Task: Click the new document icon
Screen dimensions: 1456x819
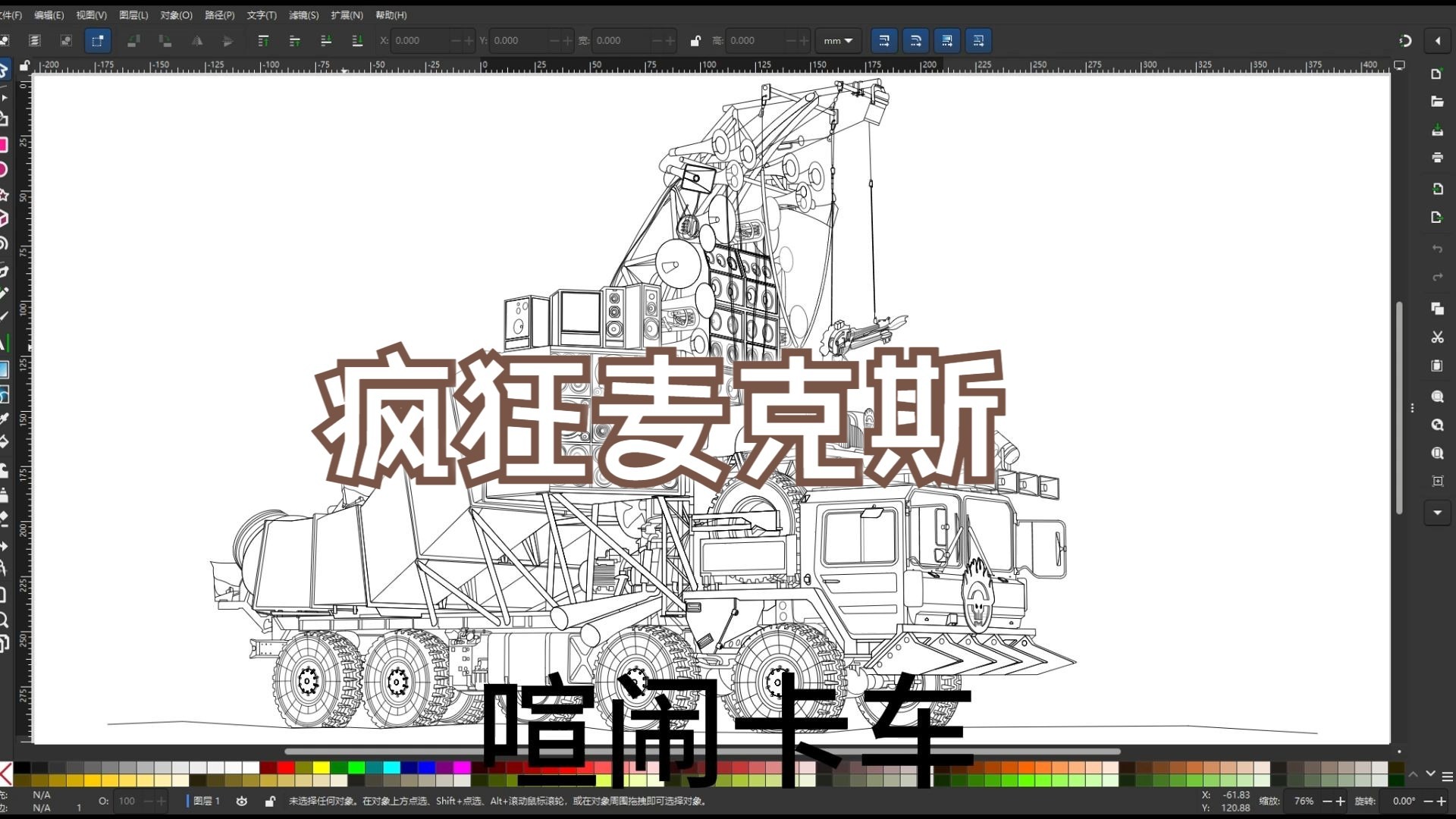Action: pyautogui.click(x=1437, y=74)
